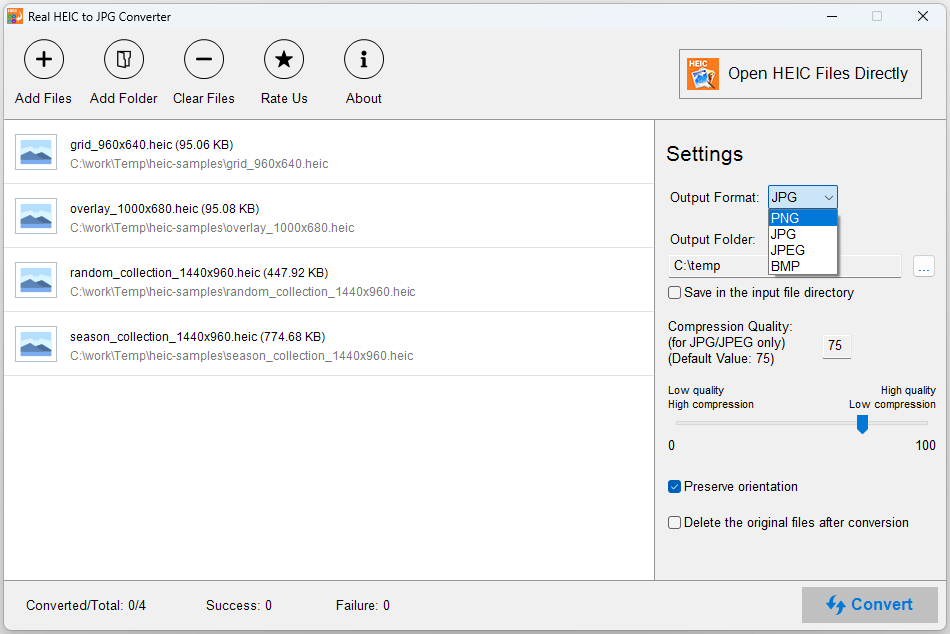This screenshot has height=634, width=950.
Task: Click the output folder browse button
Action: 924,265
